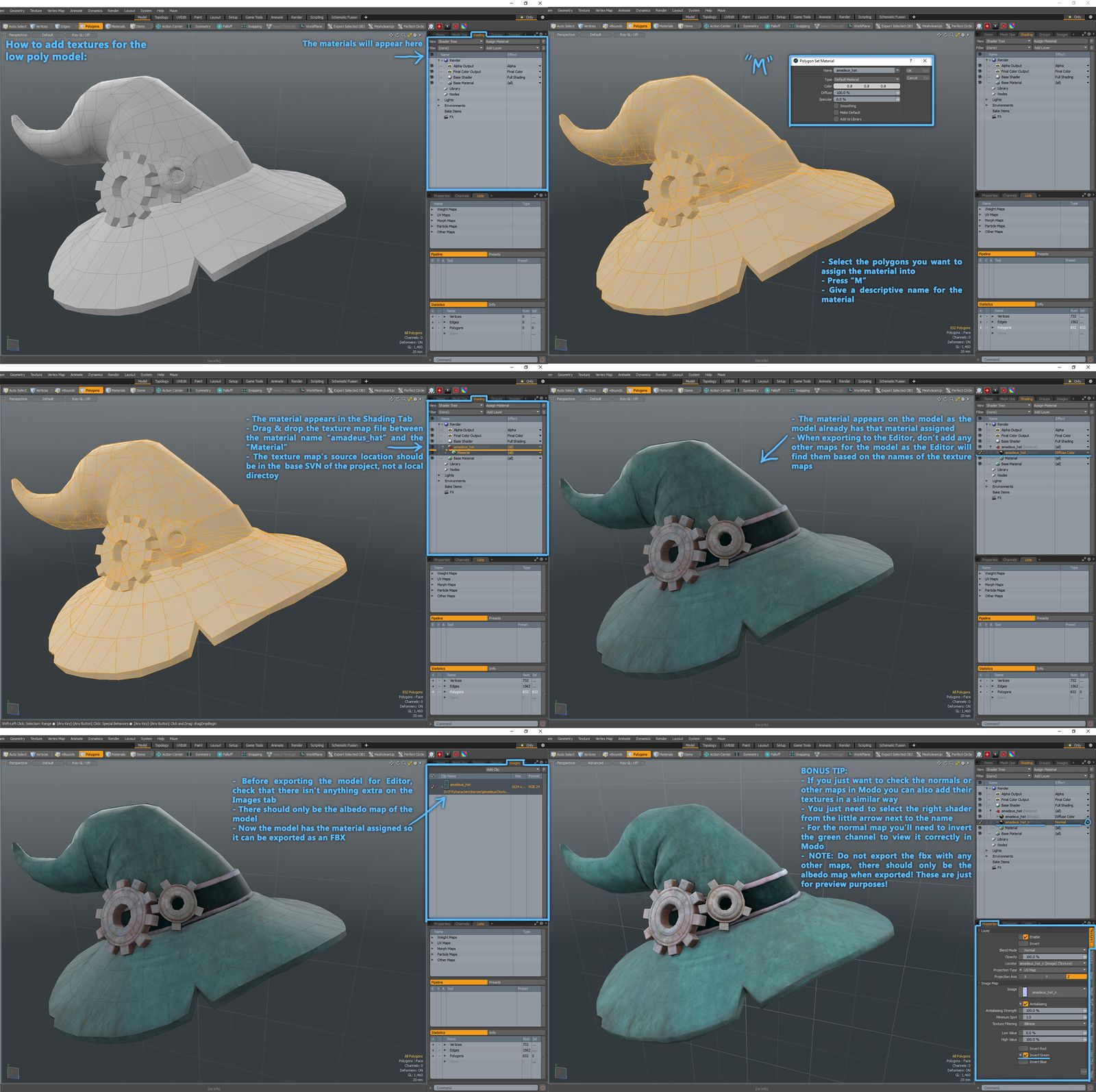
Task: Open Action Center in the Polygon Set Material screenshot
Action: point(717,26)
